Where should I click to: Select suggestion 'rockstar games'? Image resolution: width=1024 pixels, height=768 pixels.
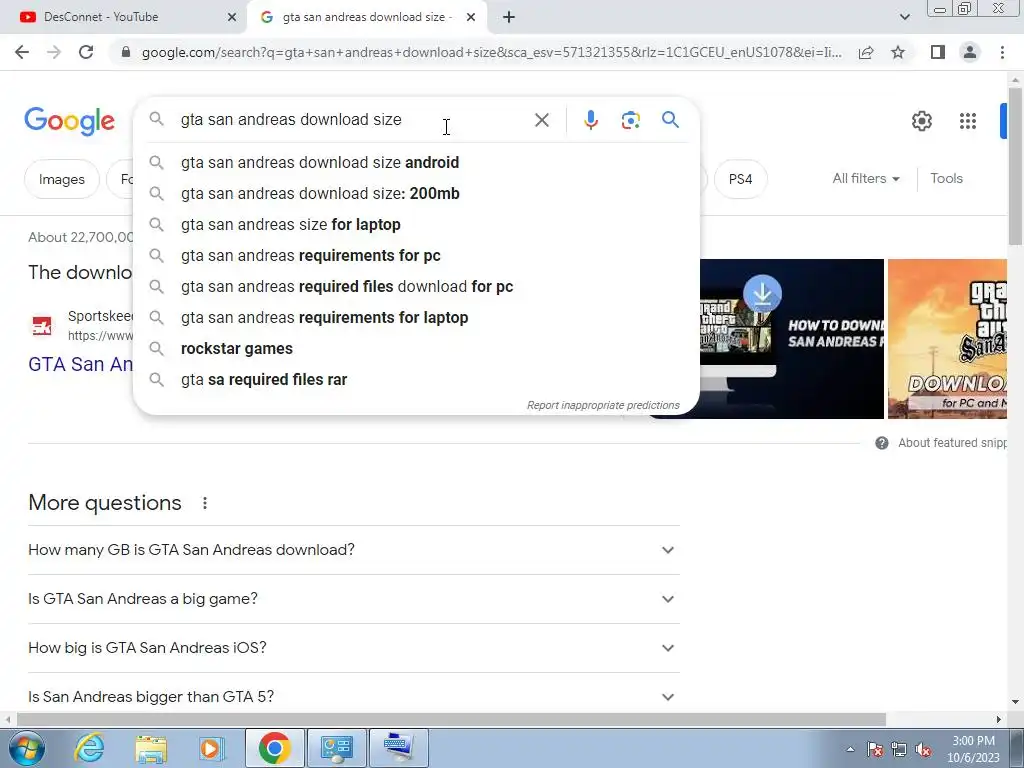click(x=416, y=349)
